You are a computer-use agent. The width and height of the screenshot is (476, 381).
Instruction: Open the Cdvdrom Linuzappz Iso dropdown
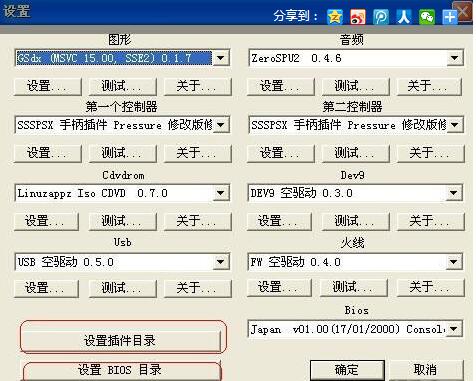(220, 193)
